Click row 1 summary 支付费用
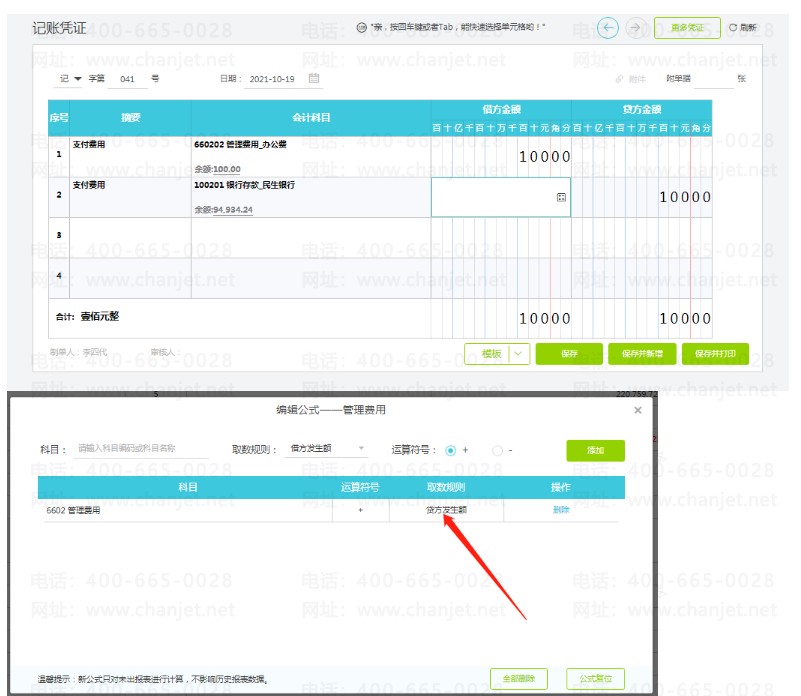The width and height of the screenshot is (801, 696). coord(89,145)
